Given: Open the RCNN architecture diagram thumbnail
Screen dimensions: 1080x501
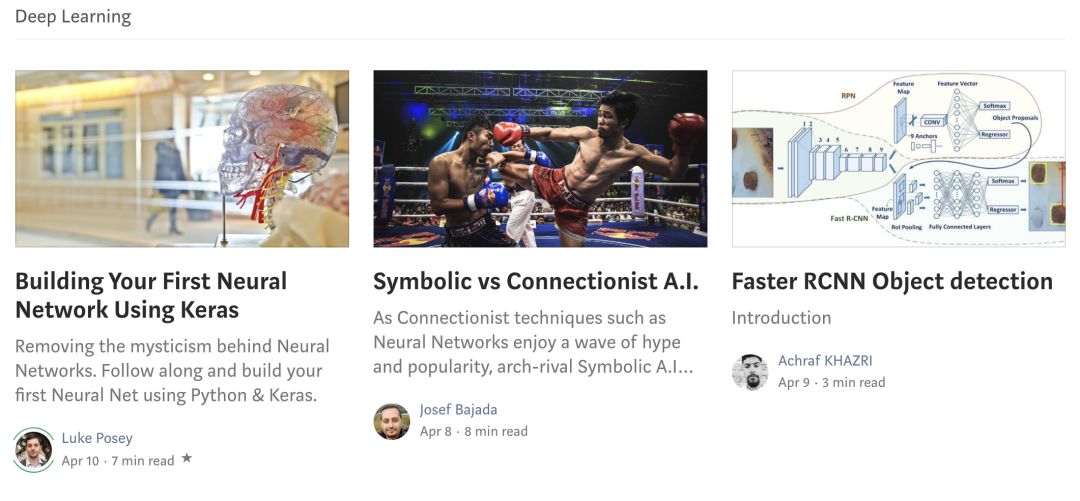Looking at the screenshot, I should [898, 158].
